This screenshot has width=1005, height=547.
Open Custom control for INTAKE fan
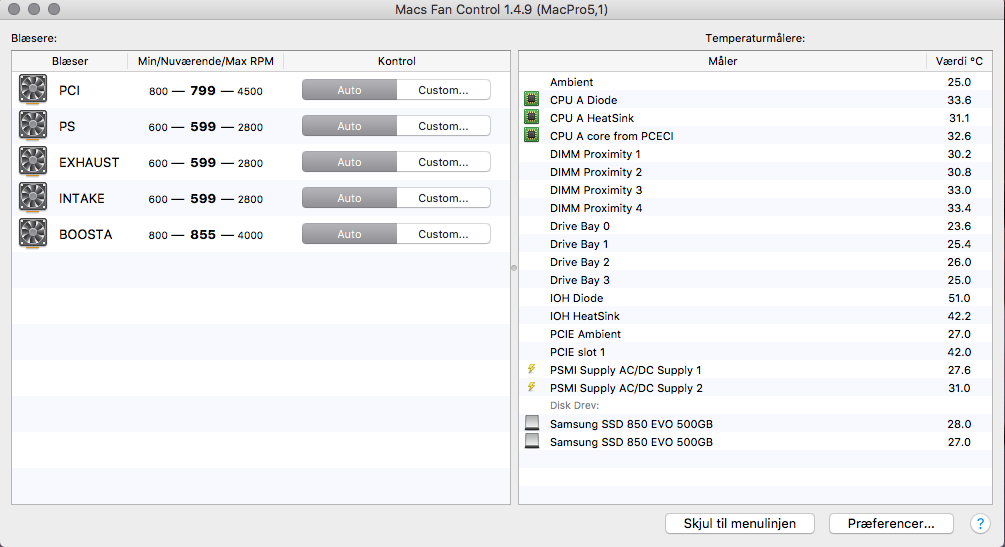tap(444, 198)
